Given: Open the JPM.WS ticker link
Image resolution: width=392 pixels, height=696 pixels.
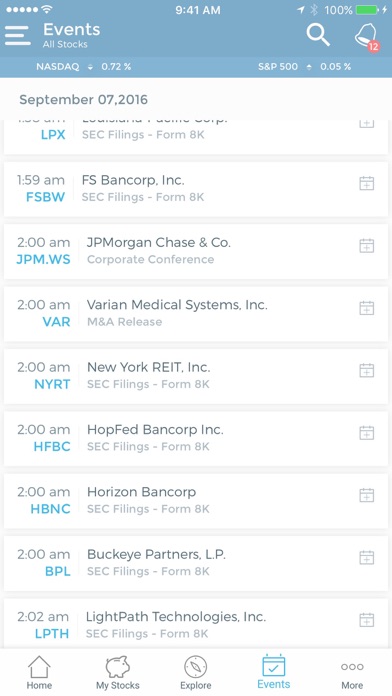Looking at the screenshot, I should click(44, 259).
